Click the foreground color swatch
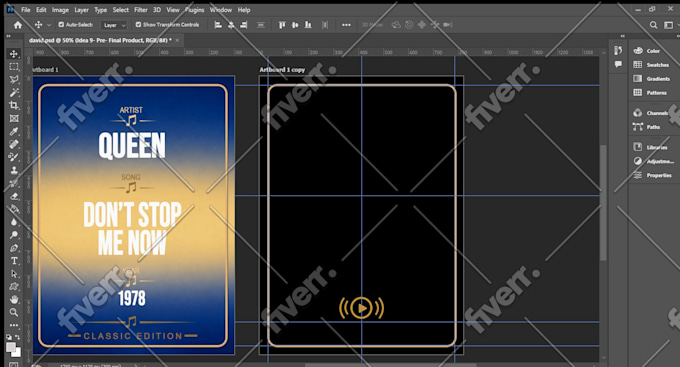This screenshot has width=680, height=367. [10, 347]
